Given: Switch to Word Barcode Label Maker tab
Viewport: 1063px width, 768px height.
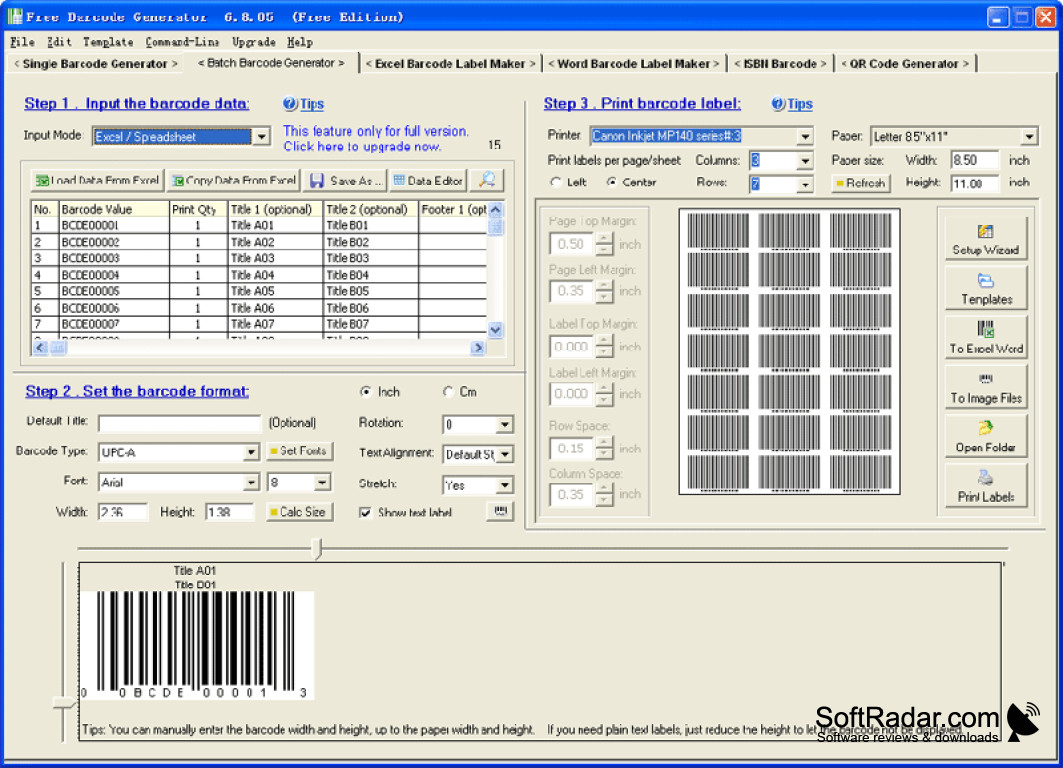Looking at the screenshot, I should 634,64.
